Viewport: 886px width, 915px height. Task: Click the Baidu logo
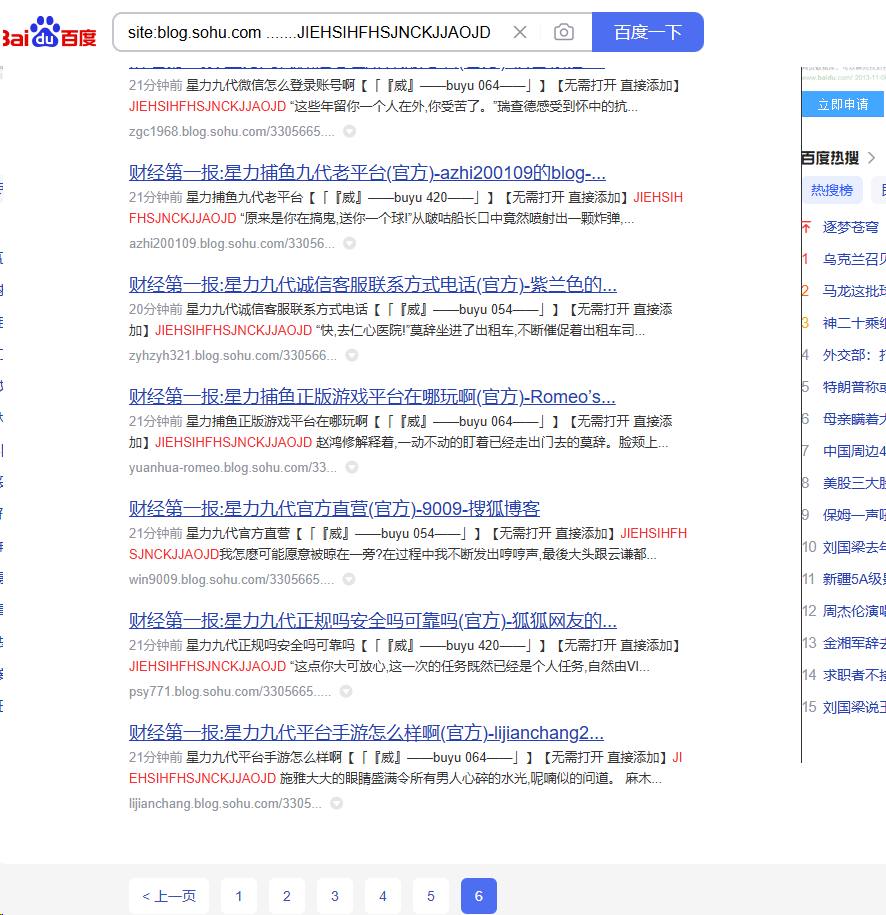click(49, 32)
